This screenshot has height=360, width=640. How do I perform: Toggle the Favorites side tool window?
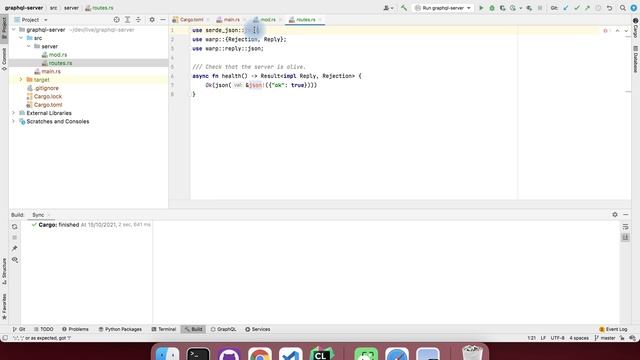[x=4, y=306]
